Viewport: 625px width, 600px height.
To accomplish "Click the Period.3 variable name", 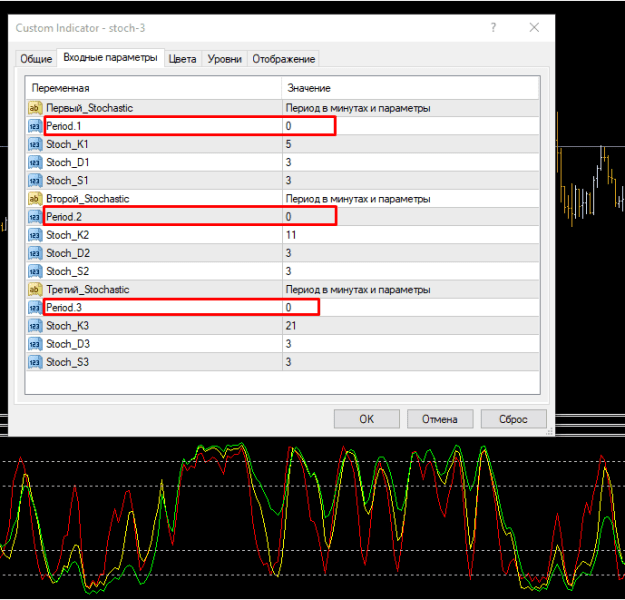I will [x=64, y=308].
